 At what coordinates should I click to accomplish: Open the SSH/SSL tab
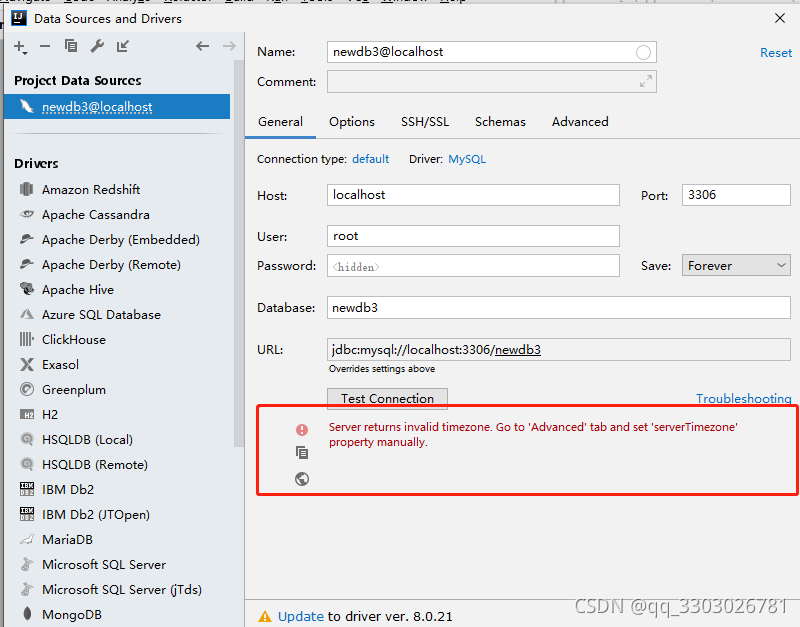click(424, 121)
